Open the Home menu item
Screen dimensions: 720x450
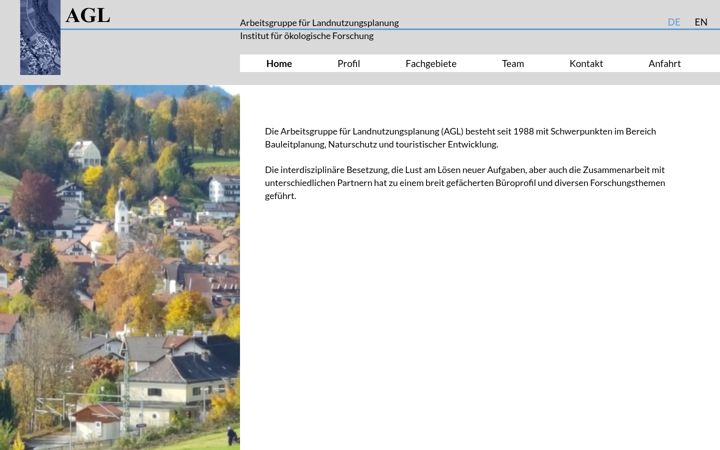tap(279, 63)
